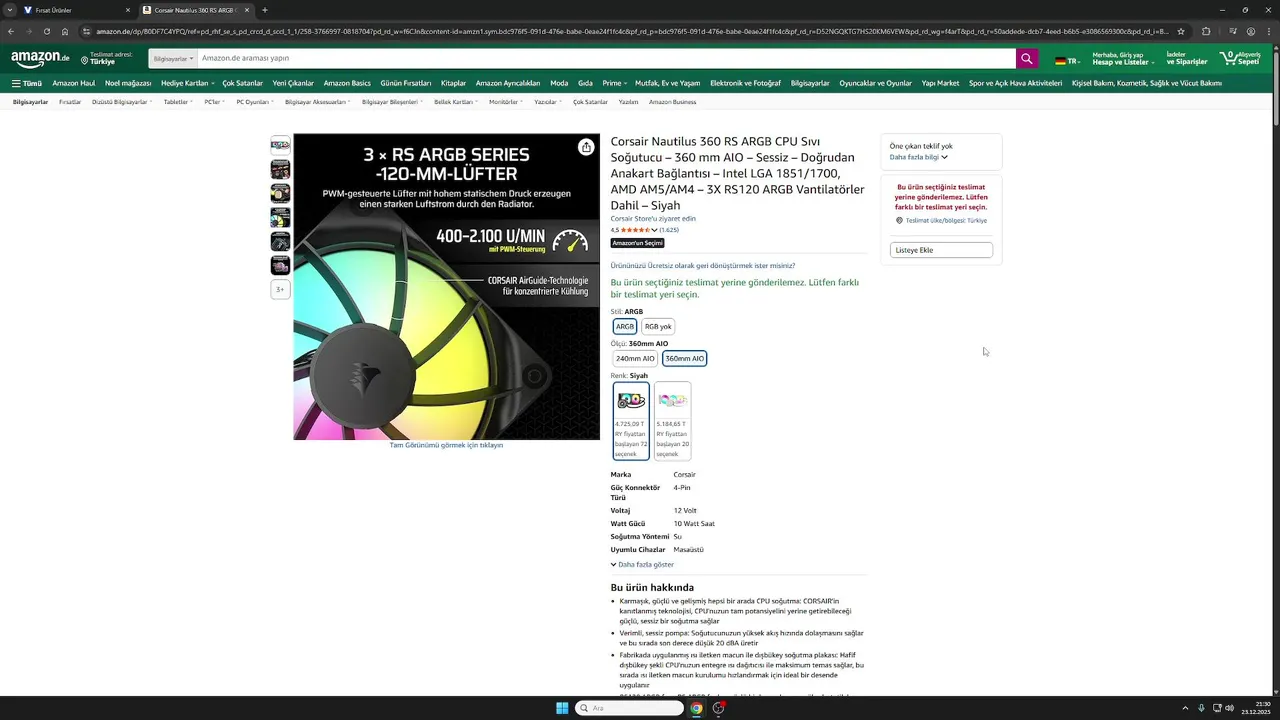Viewport: 1280px width, 720px height.
Task: Show hidden tray icons chevron
Action: click(1185, 708)
